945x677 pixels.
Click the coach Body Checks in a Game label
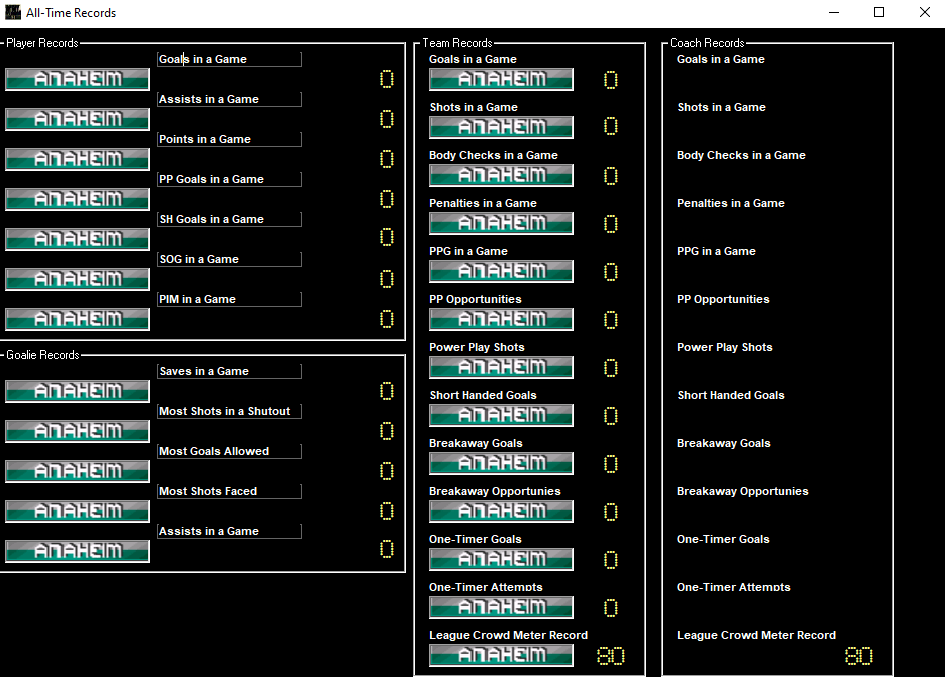(x=741, y=155)
